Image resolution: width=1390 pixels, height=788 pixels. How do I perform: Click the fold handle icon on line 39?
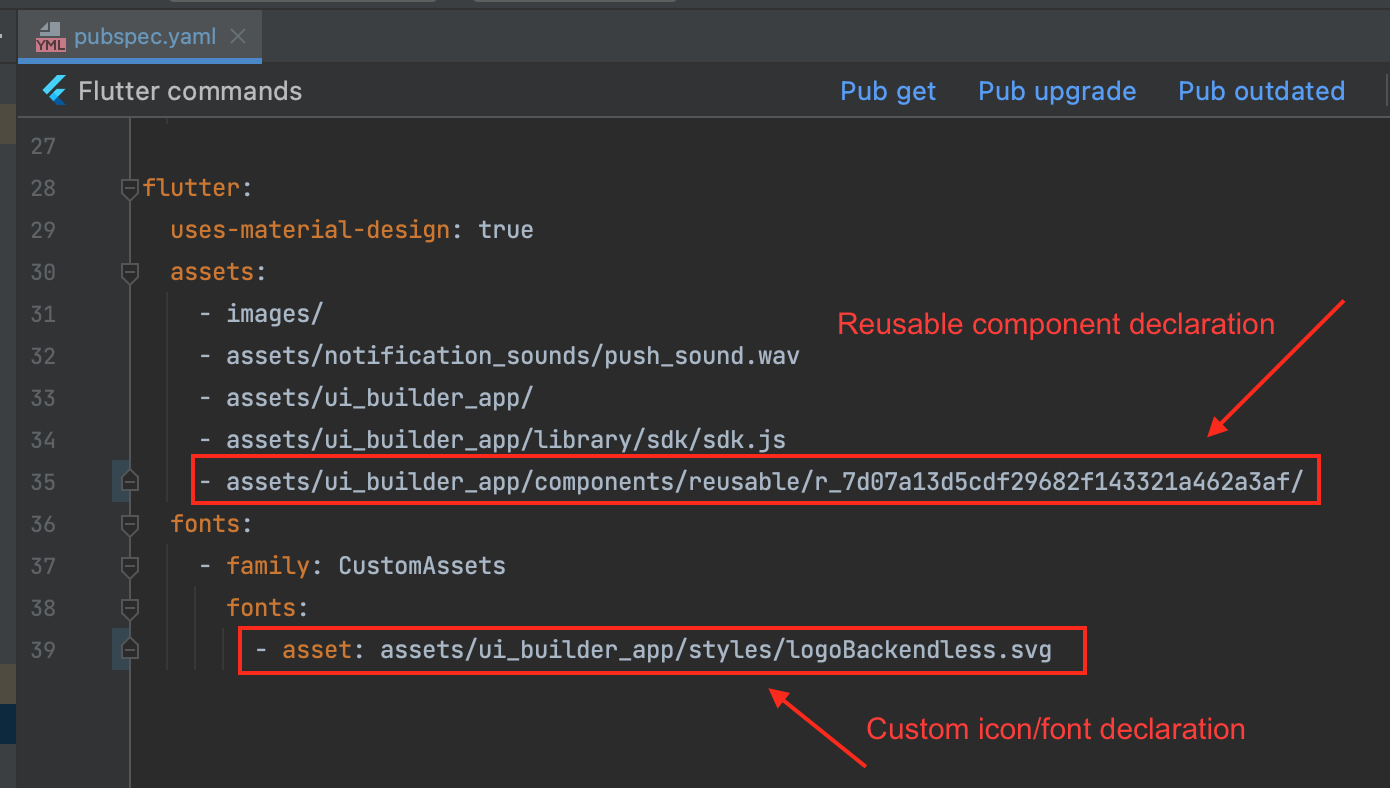click(129, 650)
